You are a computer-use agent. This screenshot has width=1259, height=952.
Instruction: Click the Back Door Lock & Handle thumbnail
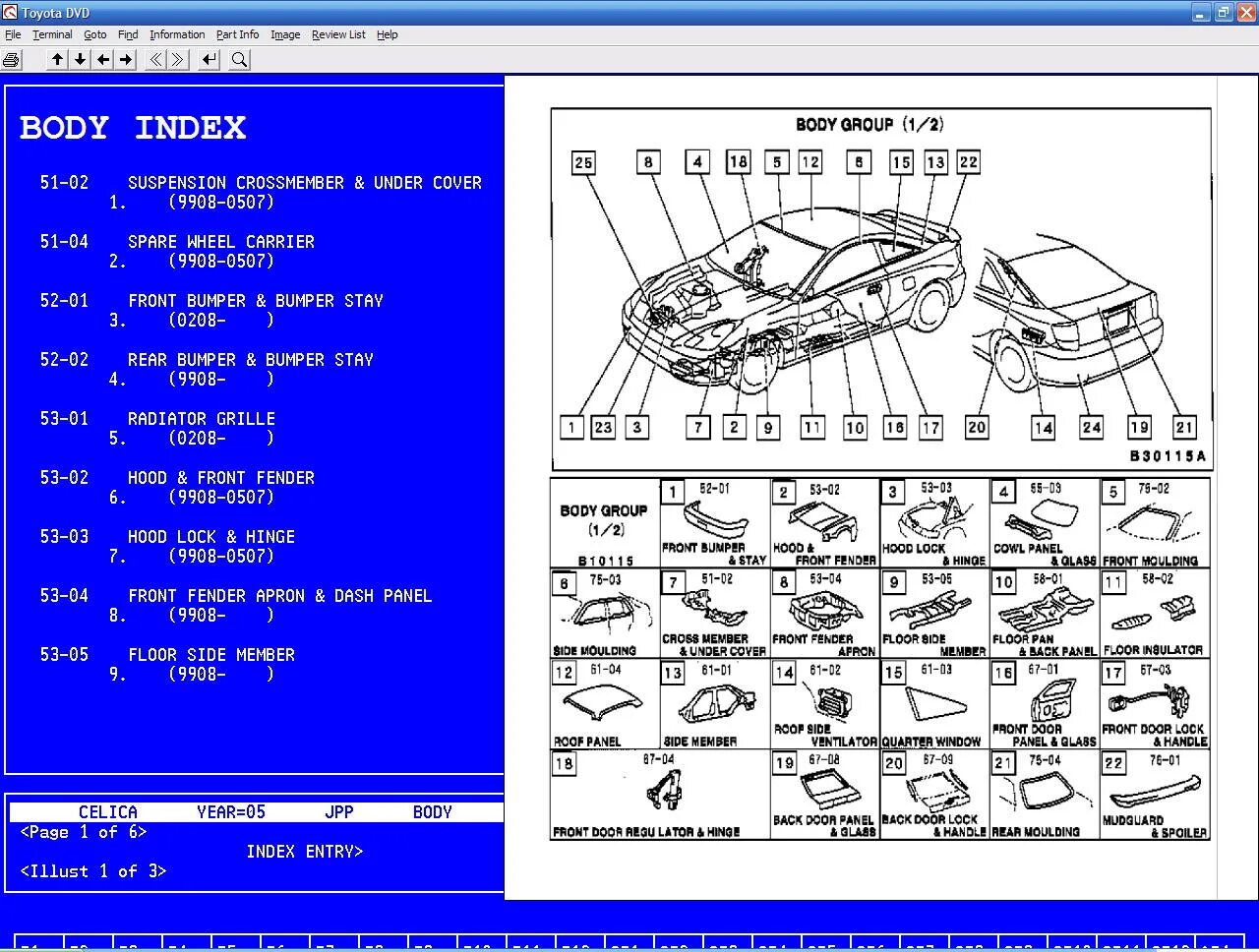point(934,795)
